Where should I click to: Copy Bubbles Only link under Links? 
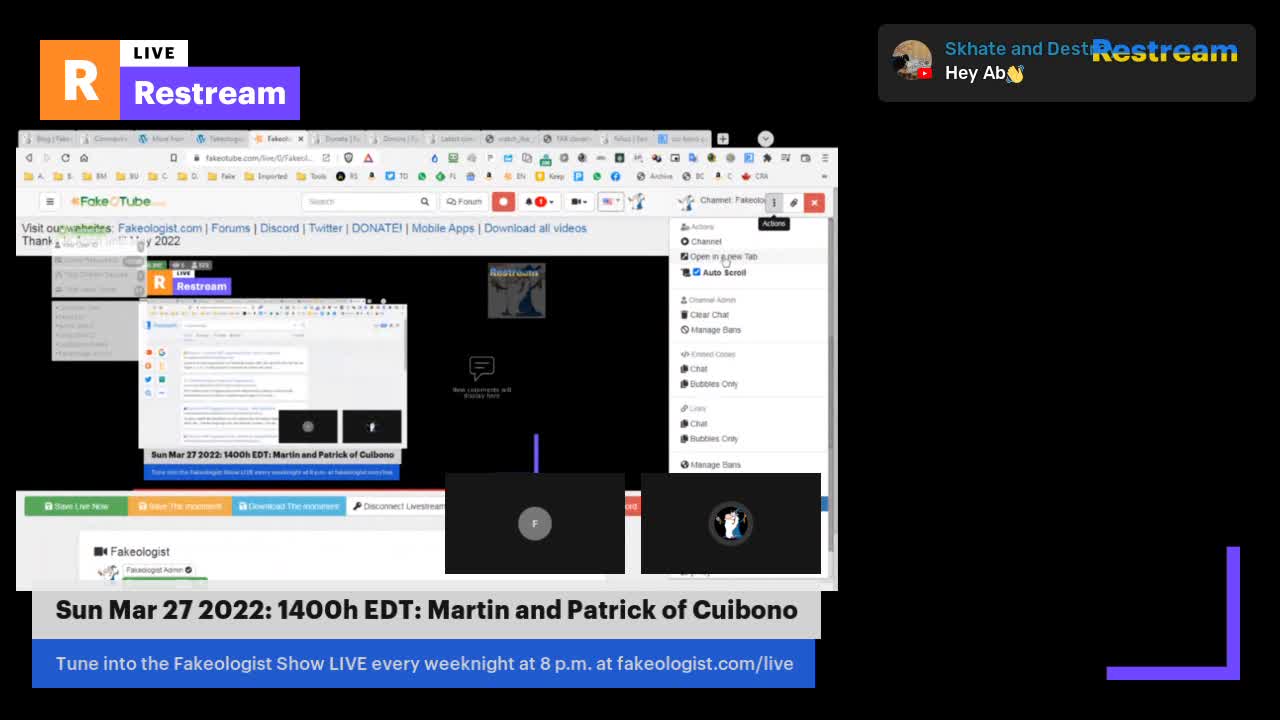click(709, 439)
